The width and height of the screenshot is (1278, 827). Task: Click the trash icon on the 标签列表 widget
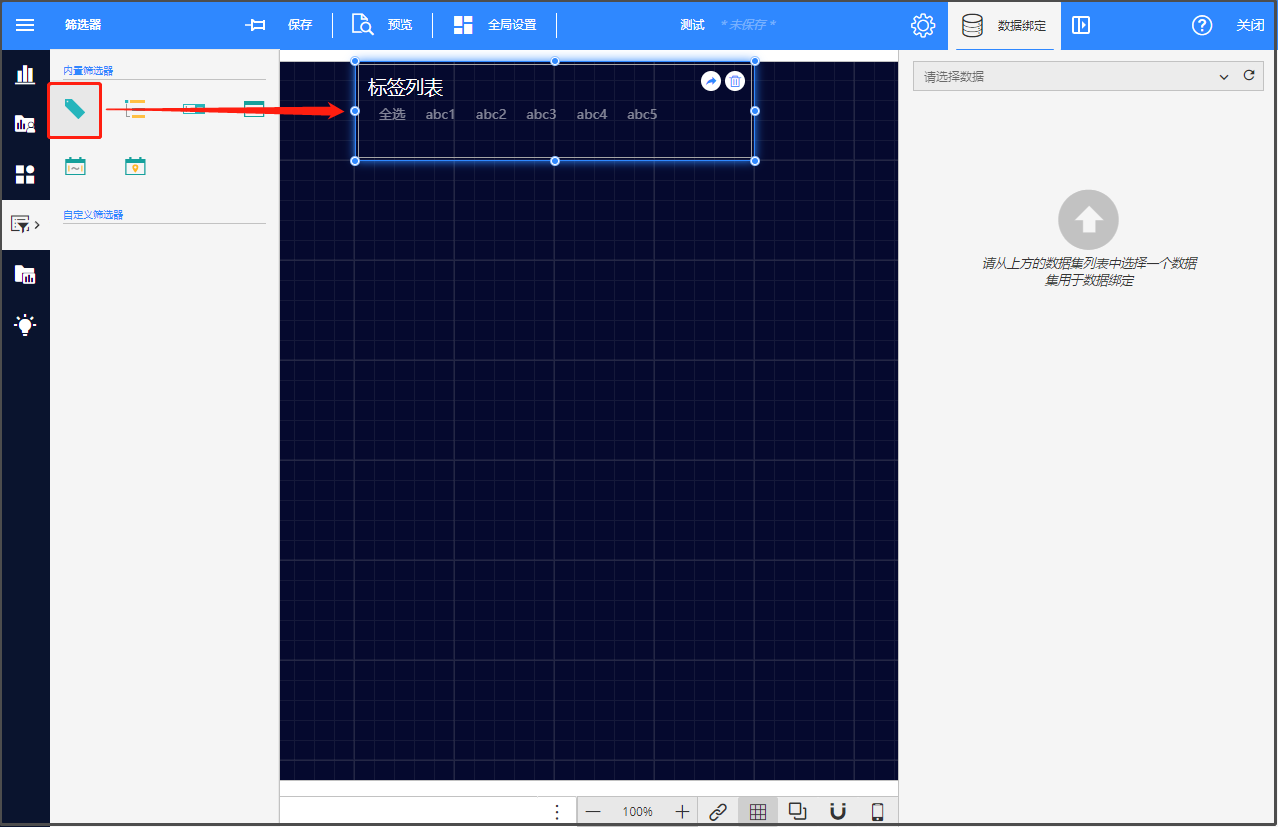click(735, 81)
